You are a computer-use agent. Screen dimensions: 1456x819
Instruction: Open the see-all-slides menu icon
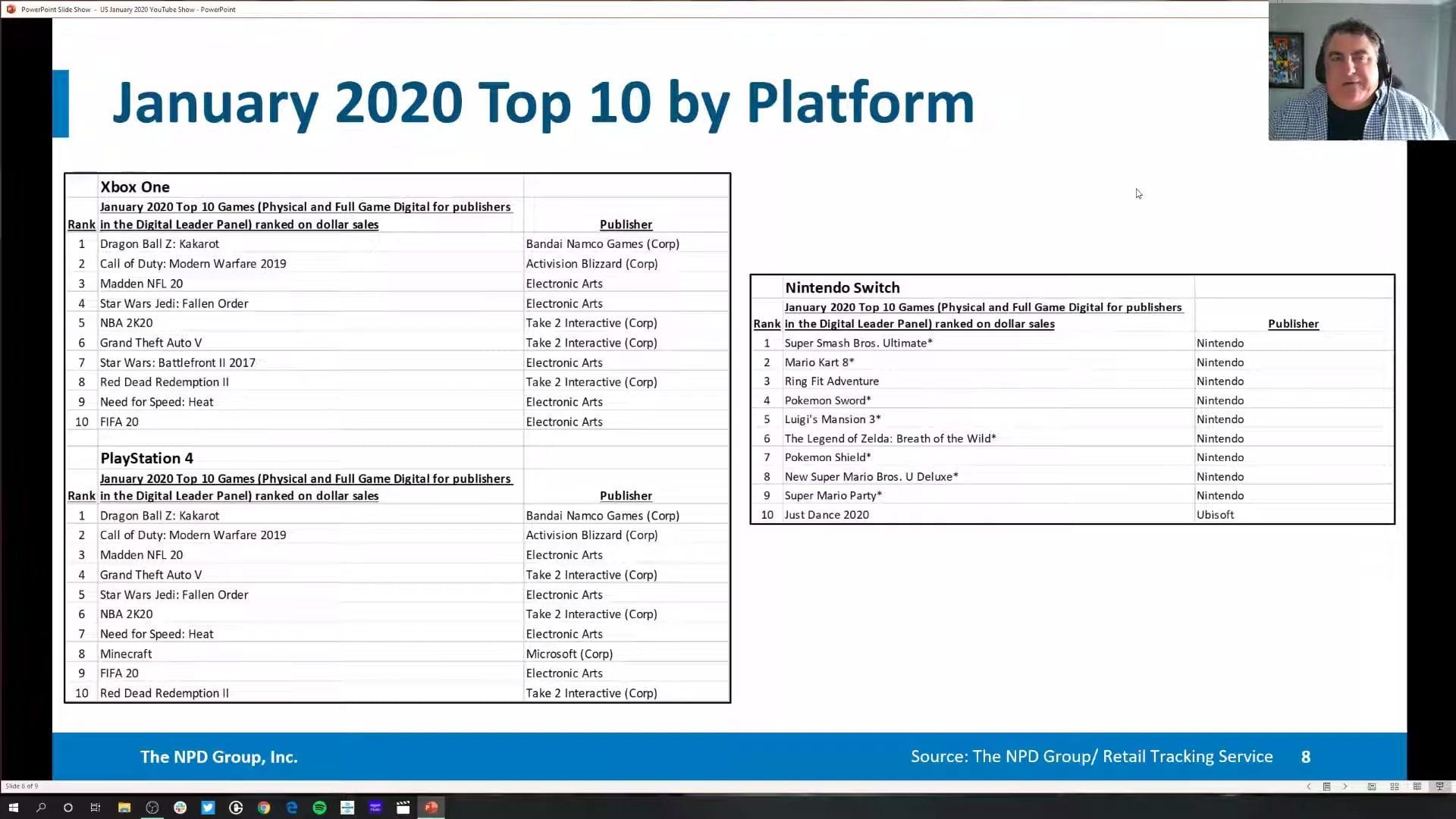1326,786
